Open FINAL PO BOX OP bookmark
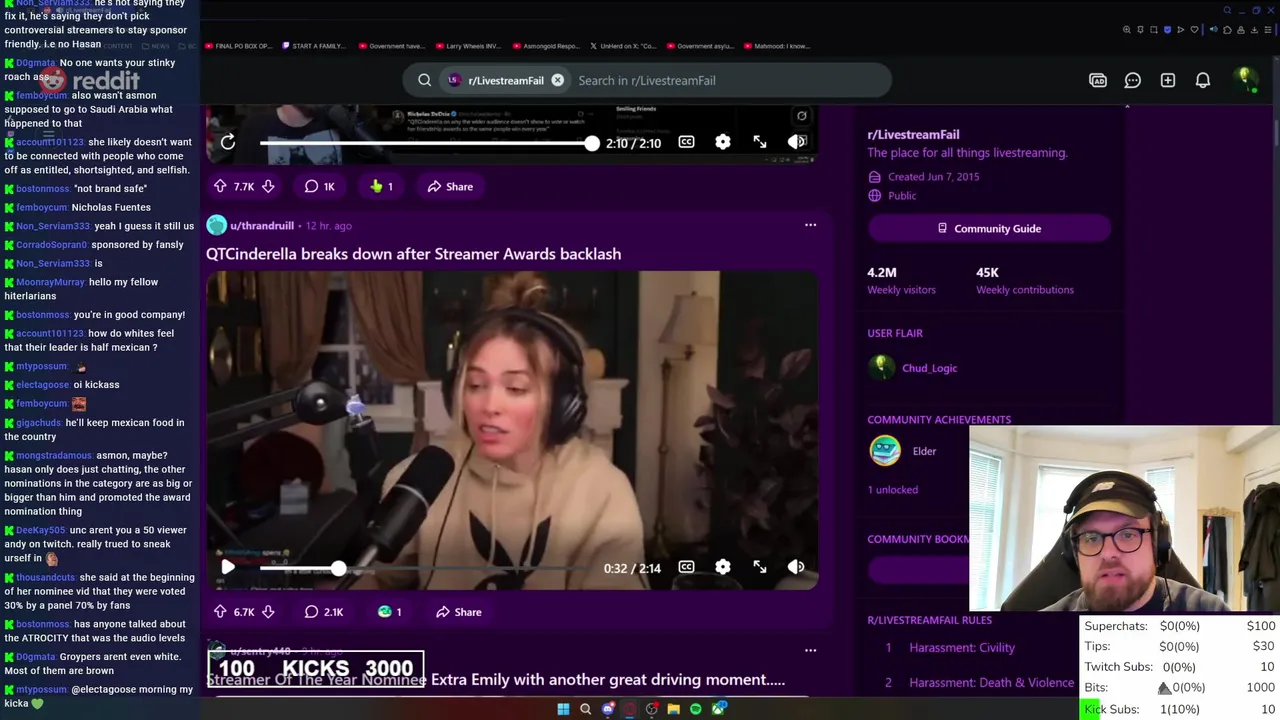This screenshot has height=720, width=1280. coord(238,46)
